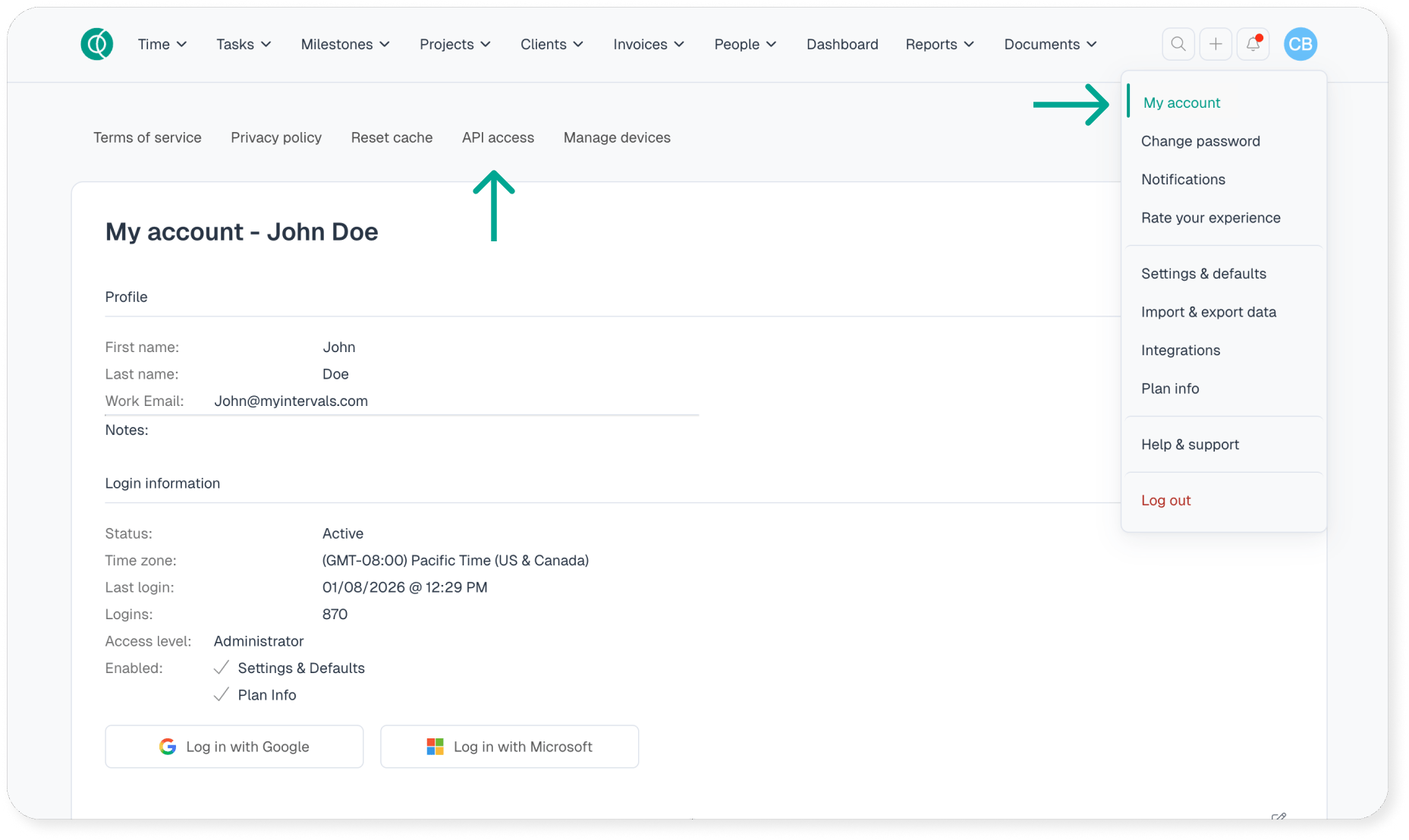Click the plus add icon
This screenshot has width=1409, height=840.
click(1216, 44)
